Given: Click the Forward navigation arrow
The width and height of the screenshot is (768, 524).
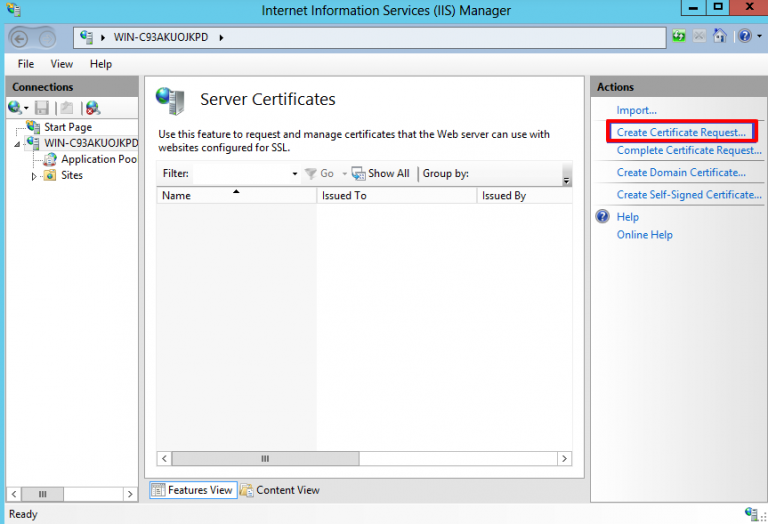Looking at the screenshot, I should [x=47, y=38].
